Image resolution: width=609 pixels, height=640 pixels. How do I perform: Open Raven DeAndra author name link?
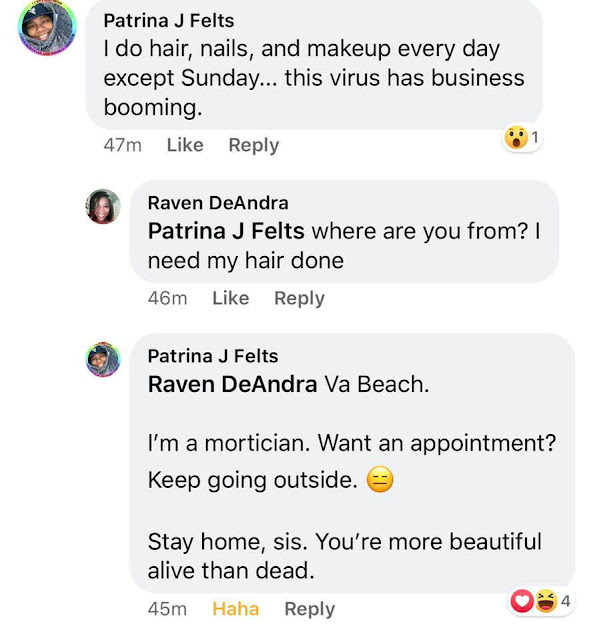[218, 203]
